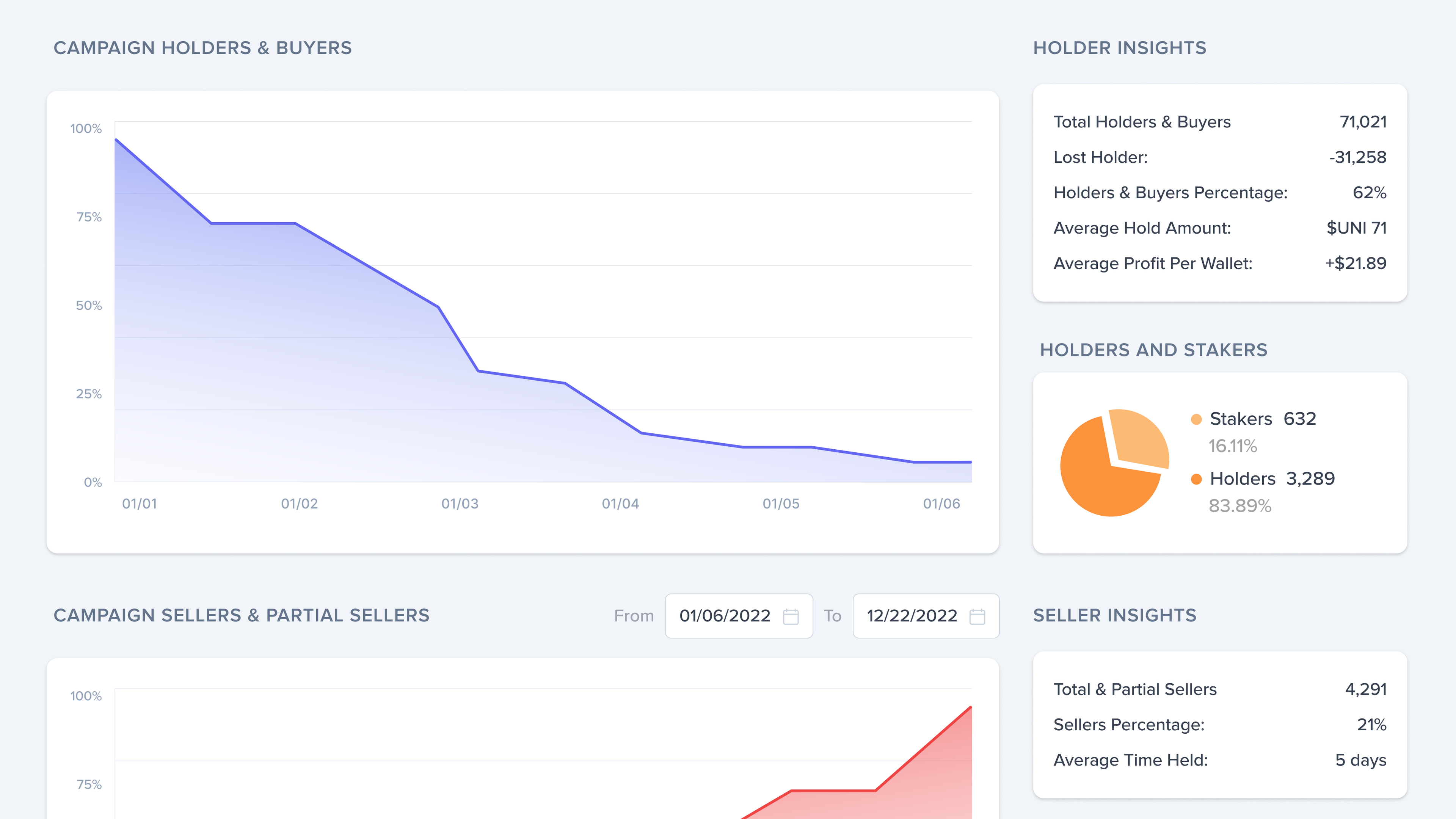Click the Stakers count 632
Viewport: 1456px width, 819px height.
(x=1300, y=419)
